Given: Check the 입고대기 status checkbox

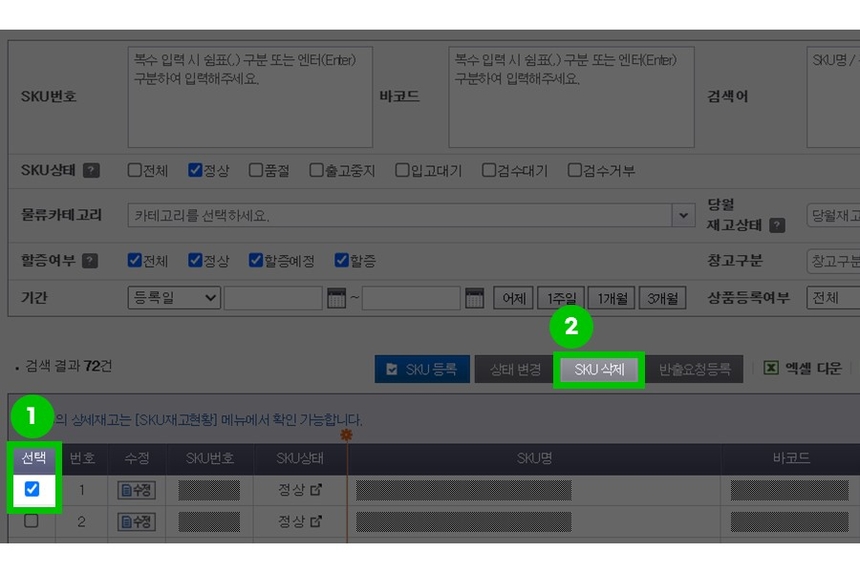Looking at the screenshot, I should pos(402,170).
